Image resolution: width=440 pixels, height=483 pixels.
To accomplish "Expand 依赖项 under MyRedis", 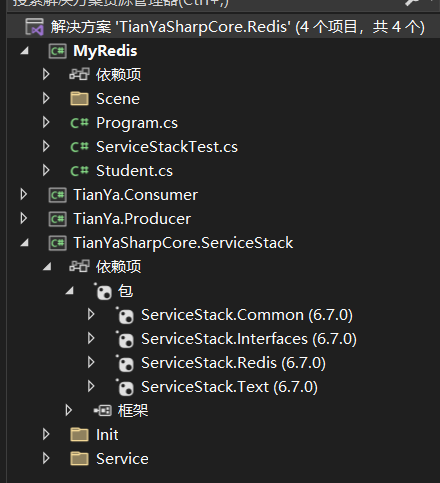I will [46, 74].
